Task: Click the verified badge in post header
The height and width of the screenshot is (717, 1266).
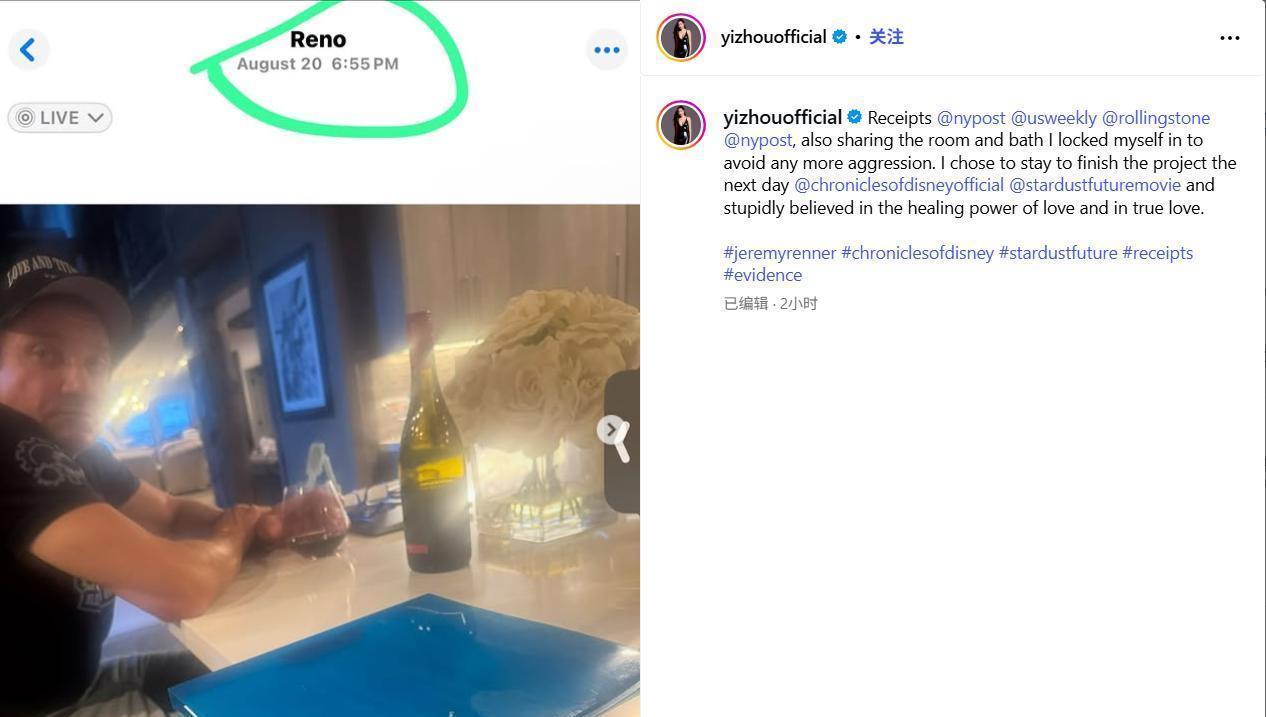Action: [x=840, y=37]
